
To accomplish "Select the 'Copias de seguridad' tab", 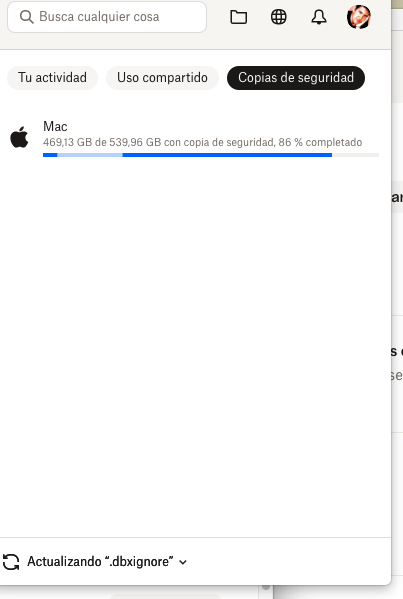I will point(296,78).
